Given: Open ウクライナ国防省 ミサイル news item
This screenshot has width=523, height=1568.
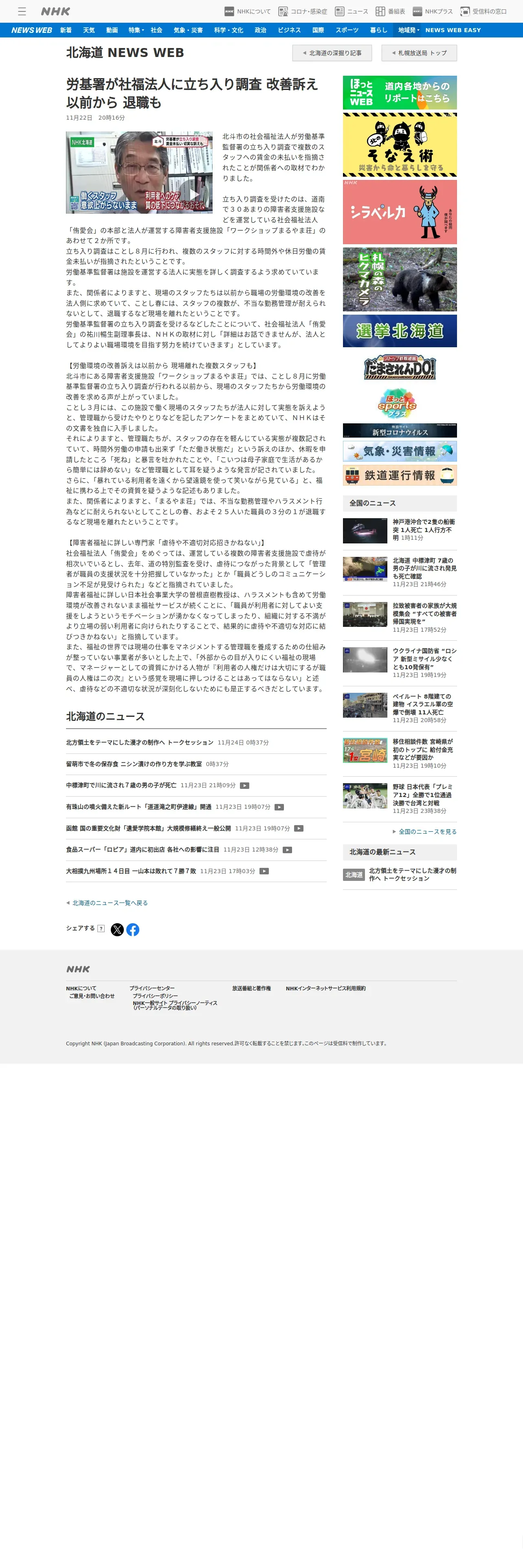Looking at the screenshot, I should pos(400,662).
